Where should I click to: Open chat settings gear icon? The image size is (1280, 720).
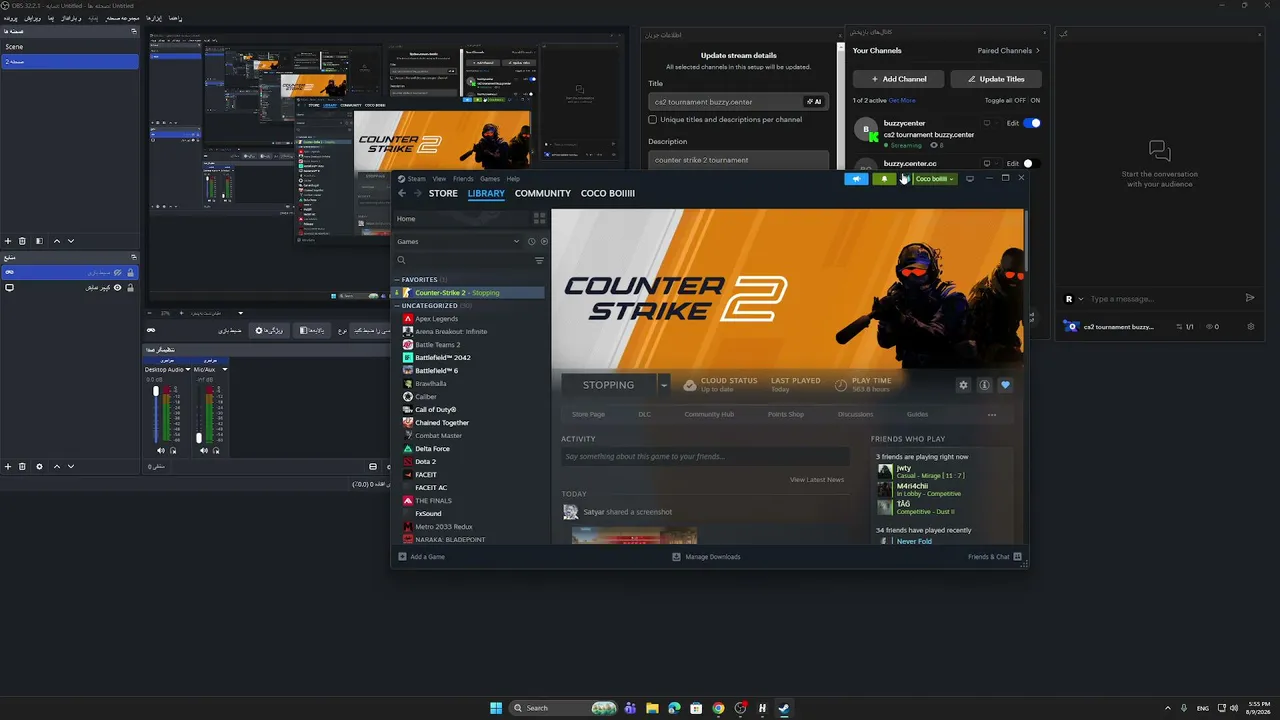[1250, 326]
